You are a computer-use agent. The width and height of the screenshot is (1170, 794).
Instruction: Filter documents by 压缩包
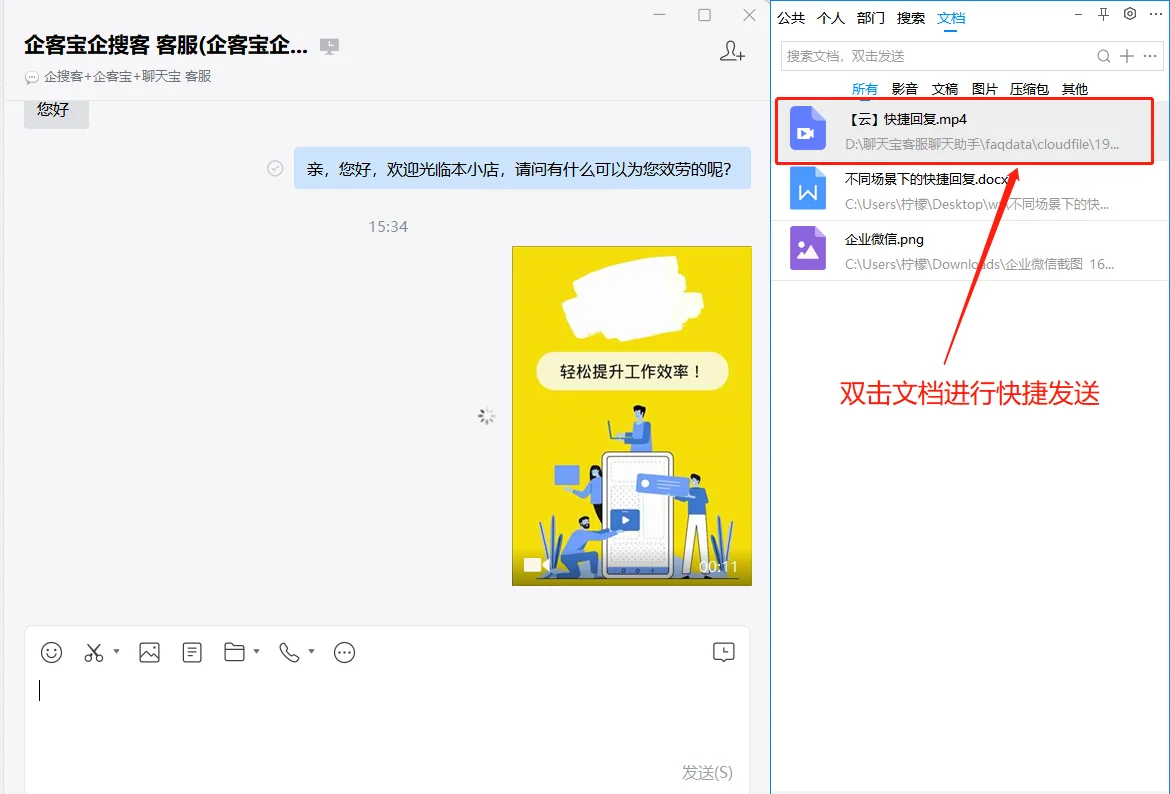[1030, 89]
